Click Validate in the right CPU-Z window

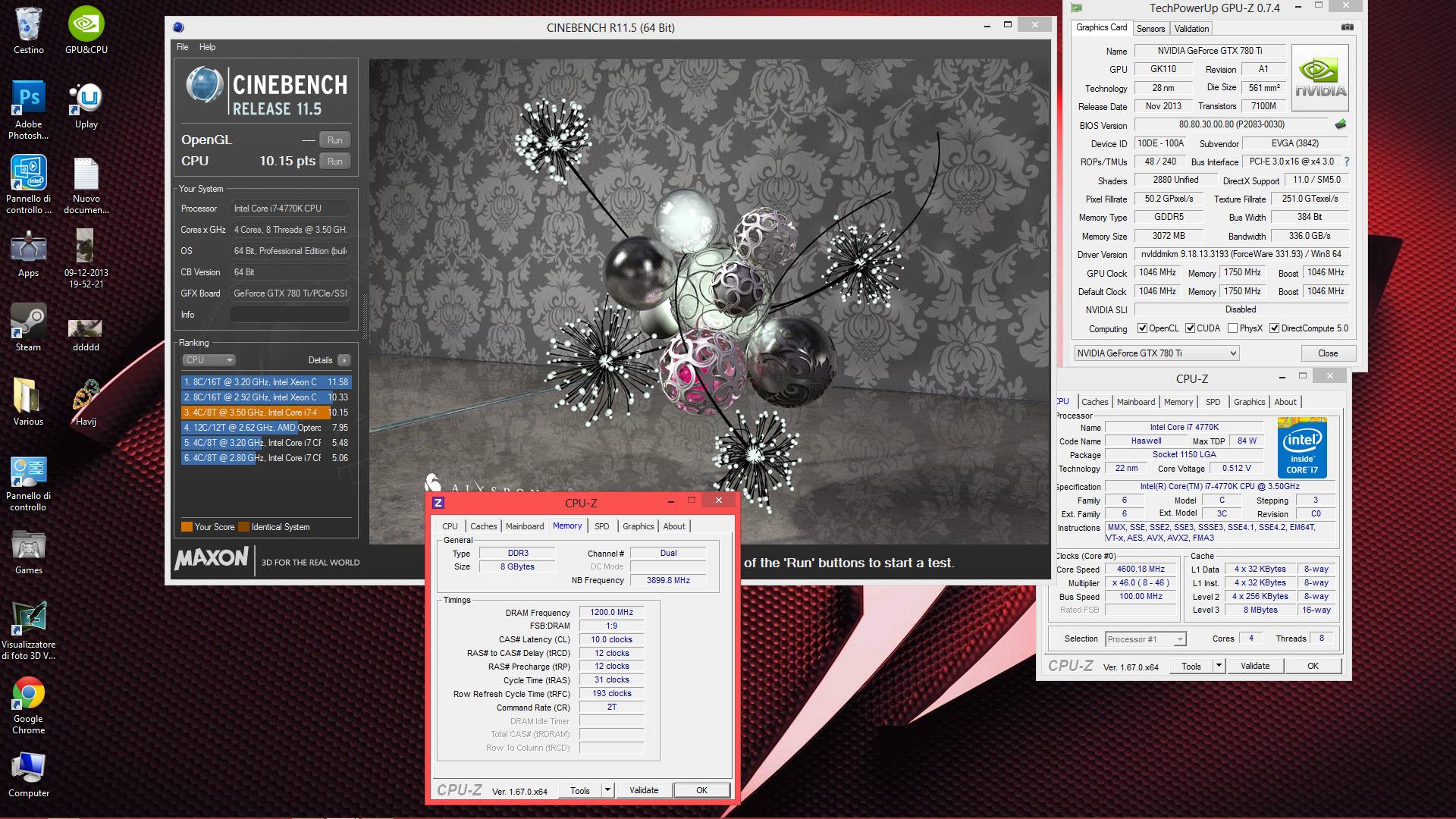(x=1255, y=666)
